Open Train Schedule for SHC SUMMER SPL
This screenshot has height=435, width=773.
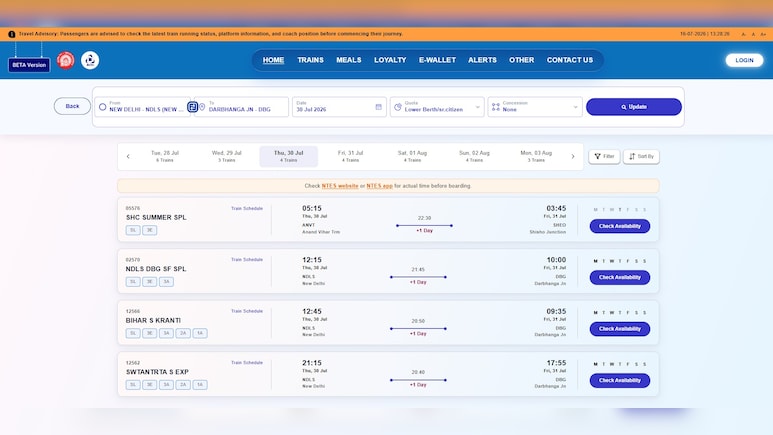pyautogui.click(x=247, y=209)
